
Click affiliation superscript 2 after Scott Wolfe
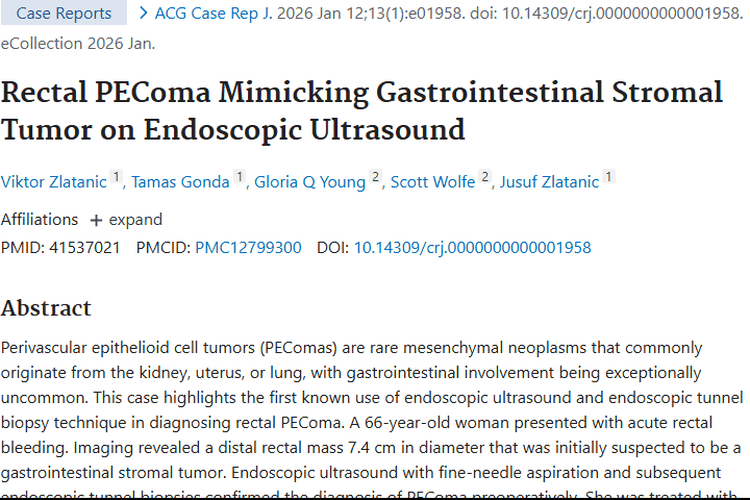[x=485, y=177]
